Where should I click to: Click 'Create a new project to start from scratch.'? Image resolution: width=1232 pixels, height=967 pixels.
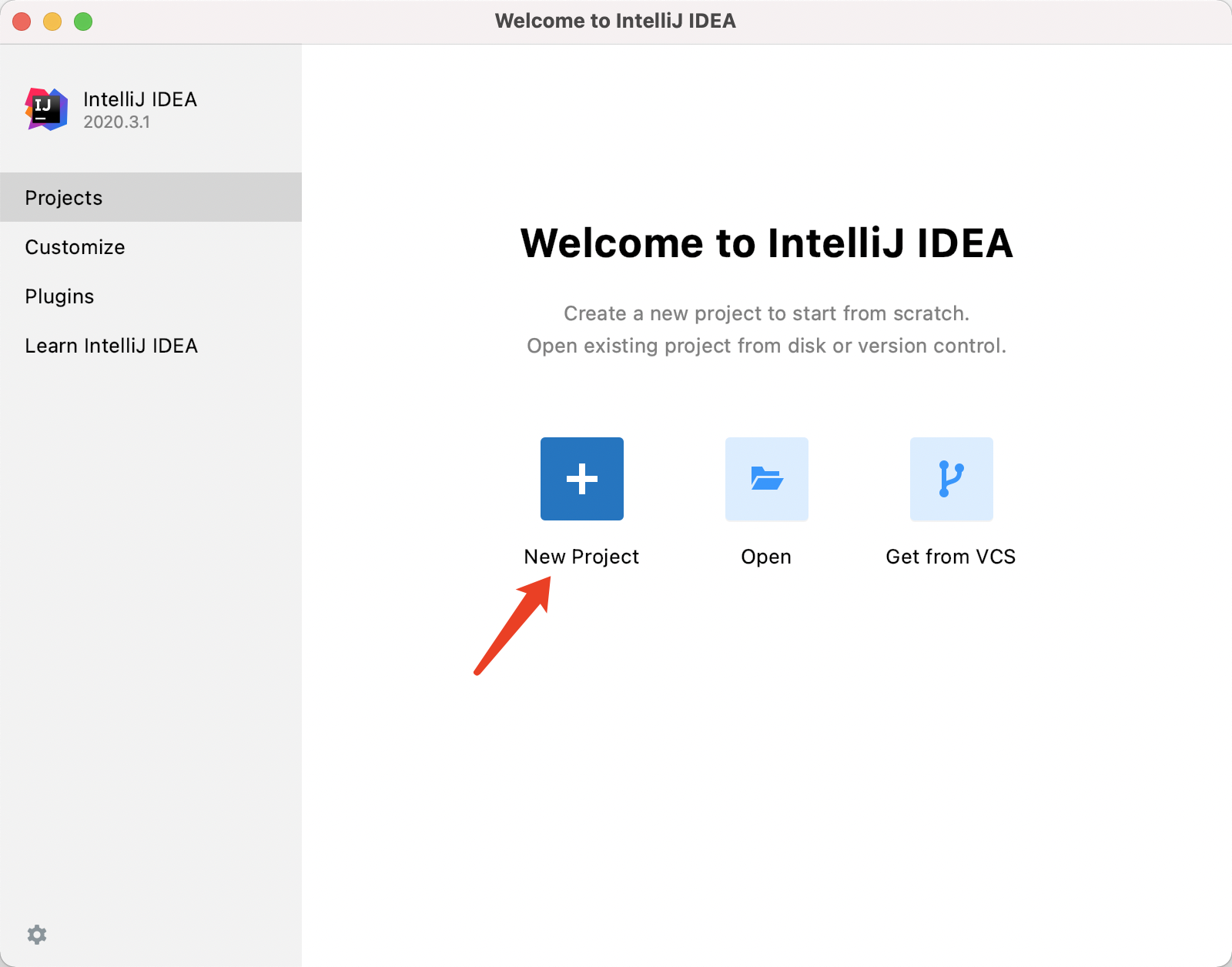[766, 313]
